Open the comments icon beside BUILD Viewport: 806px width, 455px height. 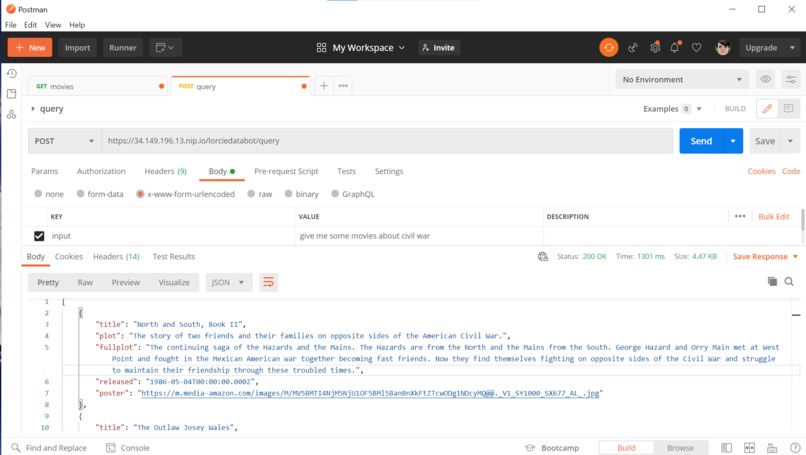(788, 108)
